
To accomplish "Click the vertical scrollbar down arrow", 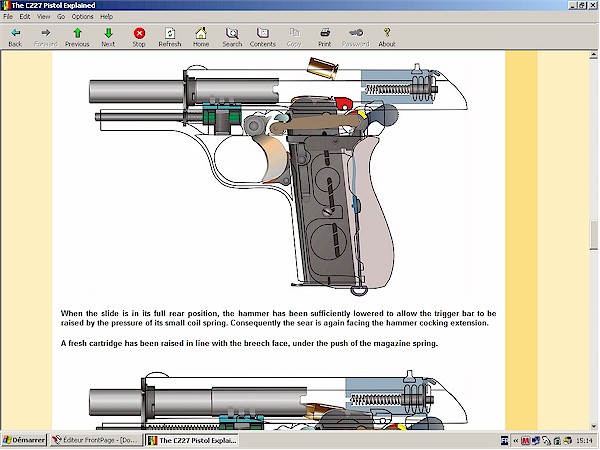I will [593, 426].
